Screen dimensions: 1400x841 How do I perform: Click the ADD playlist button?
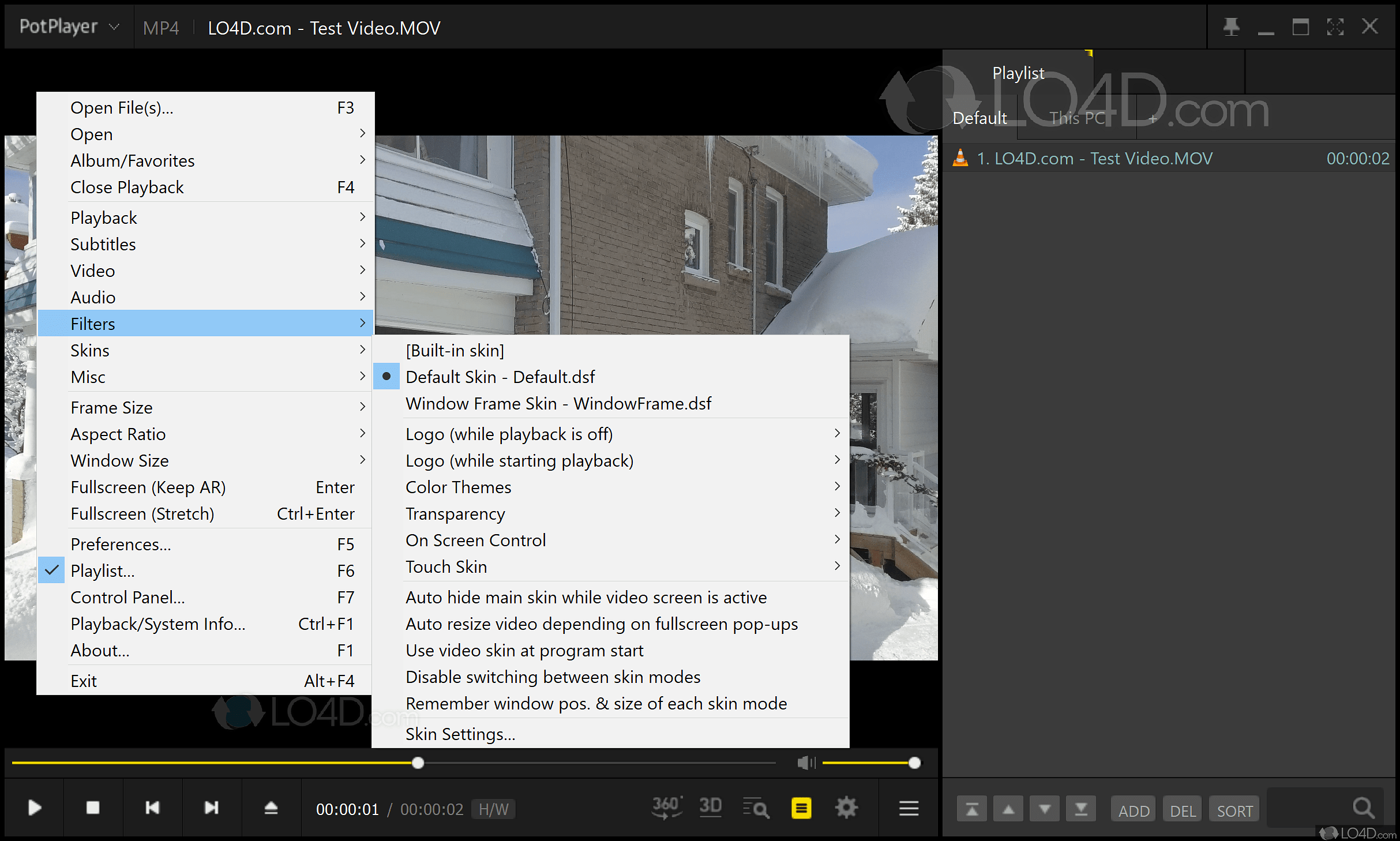1133,810
